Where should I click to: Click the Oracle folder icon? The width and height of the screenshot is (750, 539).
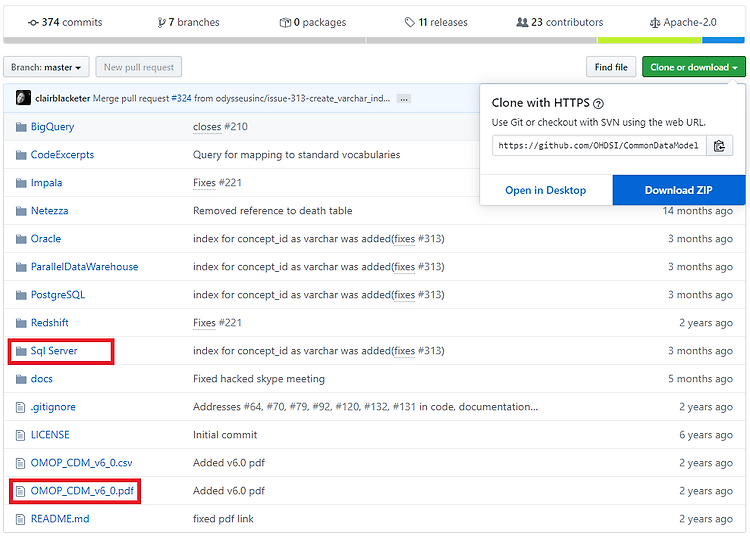tap(21, 239)
